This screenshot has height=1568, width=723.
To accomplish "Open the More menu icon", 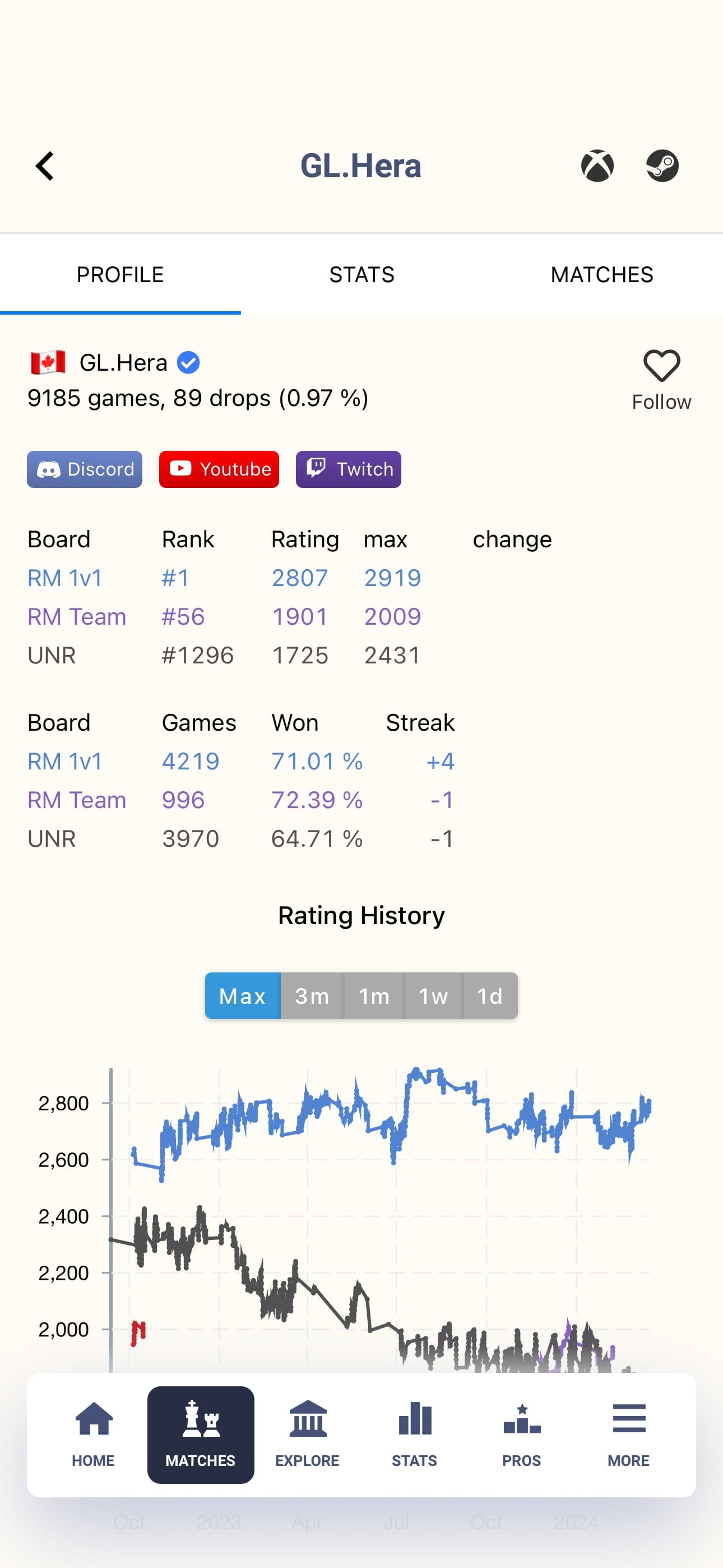I will 629,1433.
